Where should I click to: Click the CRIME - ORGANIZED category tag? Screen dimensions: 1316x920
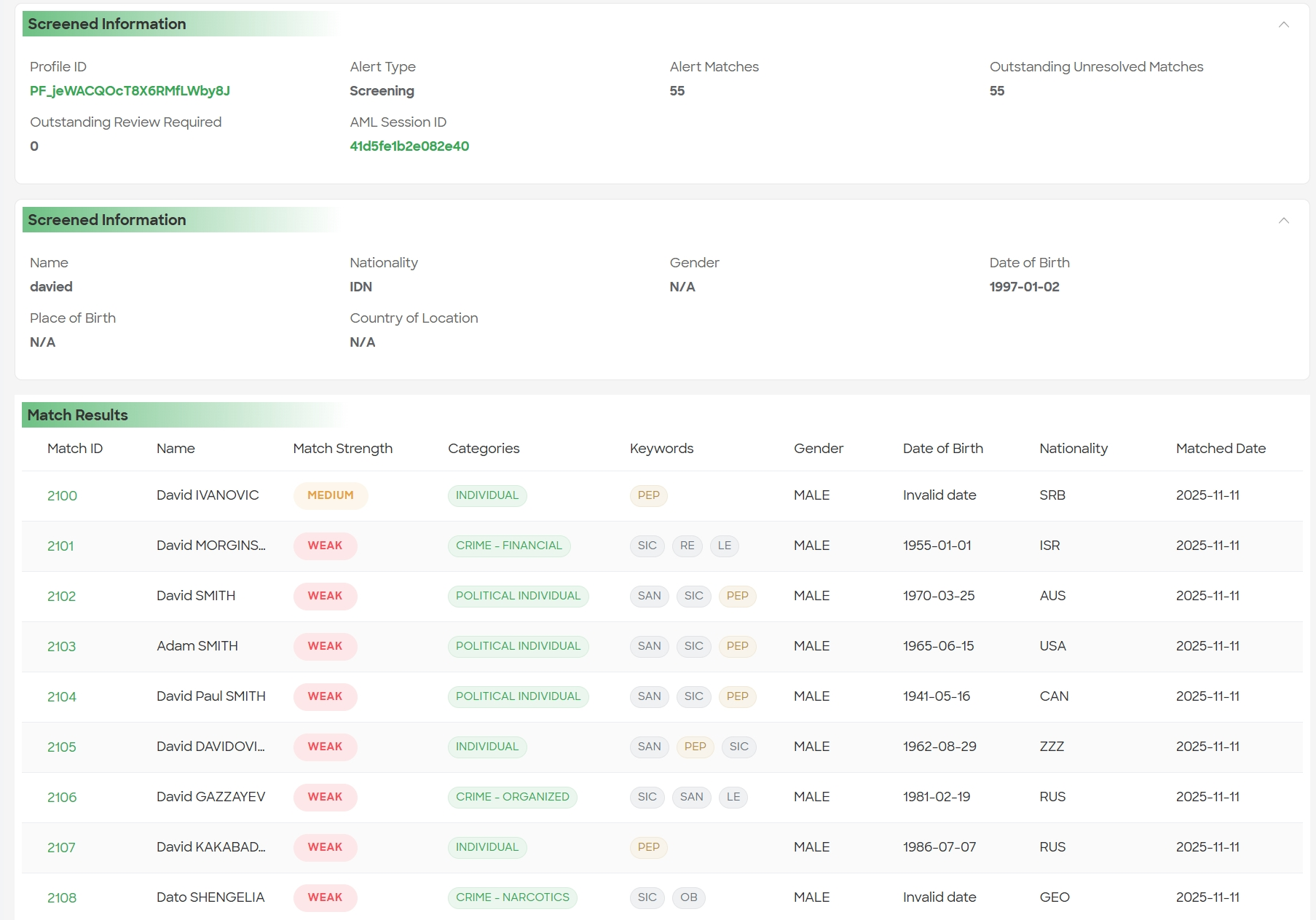click(512, 797)
